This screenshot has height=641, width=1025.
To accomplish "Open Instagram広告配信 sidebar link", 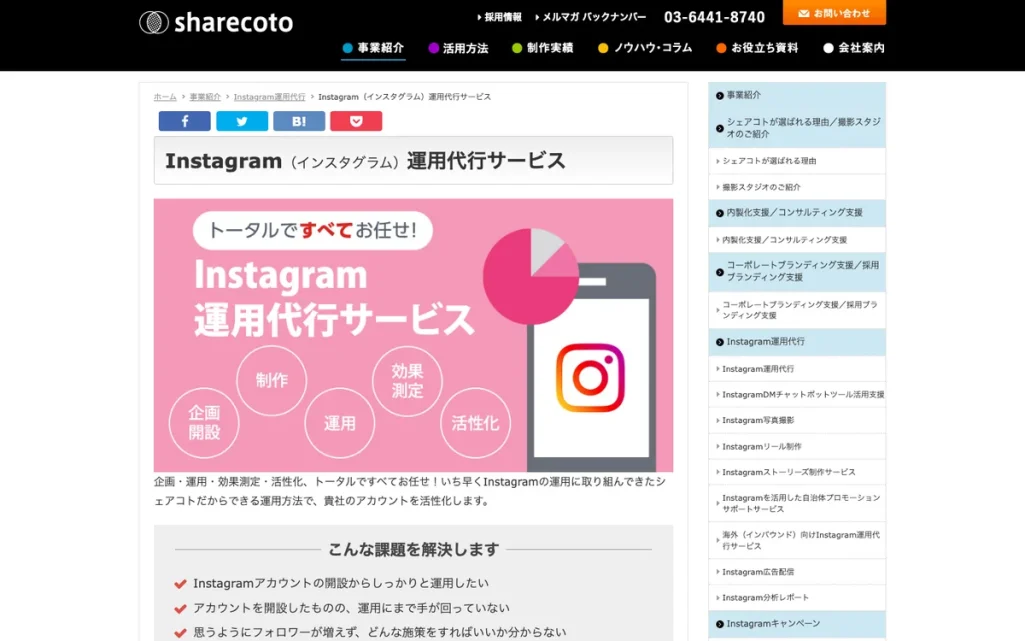I will pos(797,572).
